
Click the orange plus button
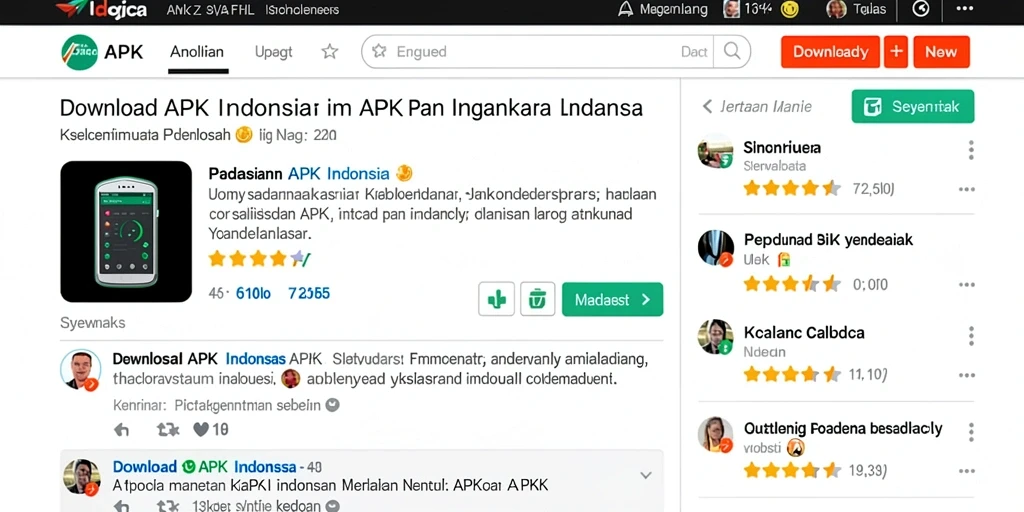coord(896,52)
